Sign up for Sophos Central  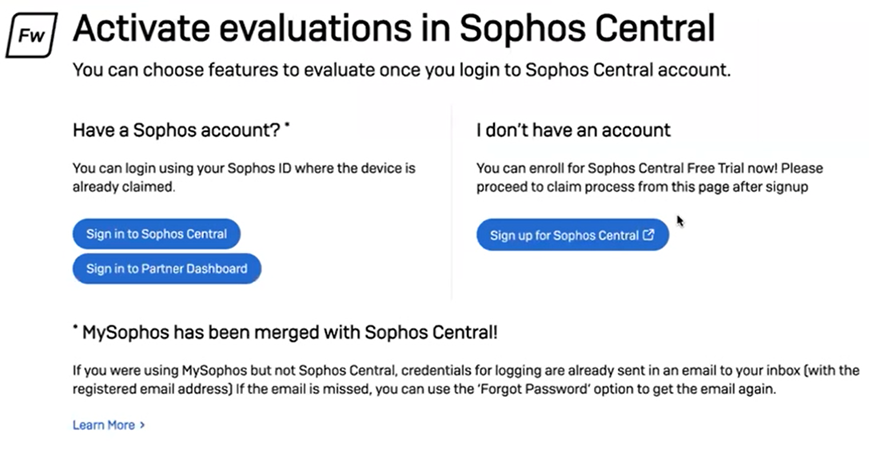click(565, 236)
